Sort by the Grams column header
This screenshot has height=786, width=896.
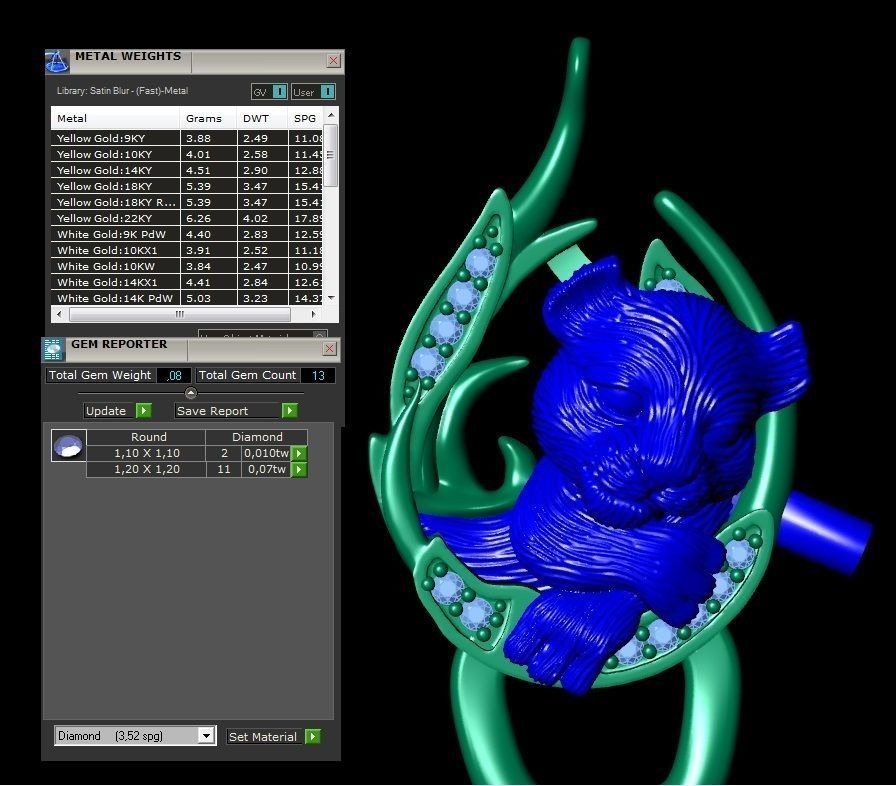[x=209, y=118]
